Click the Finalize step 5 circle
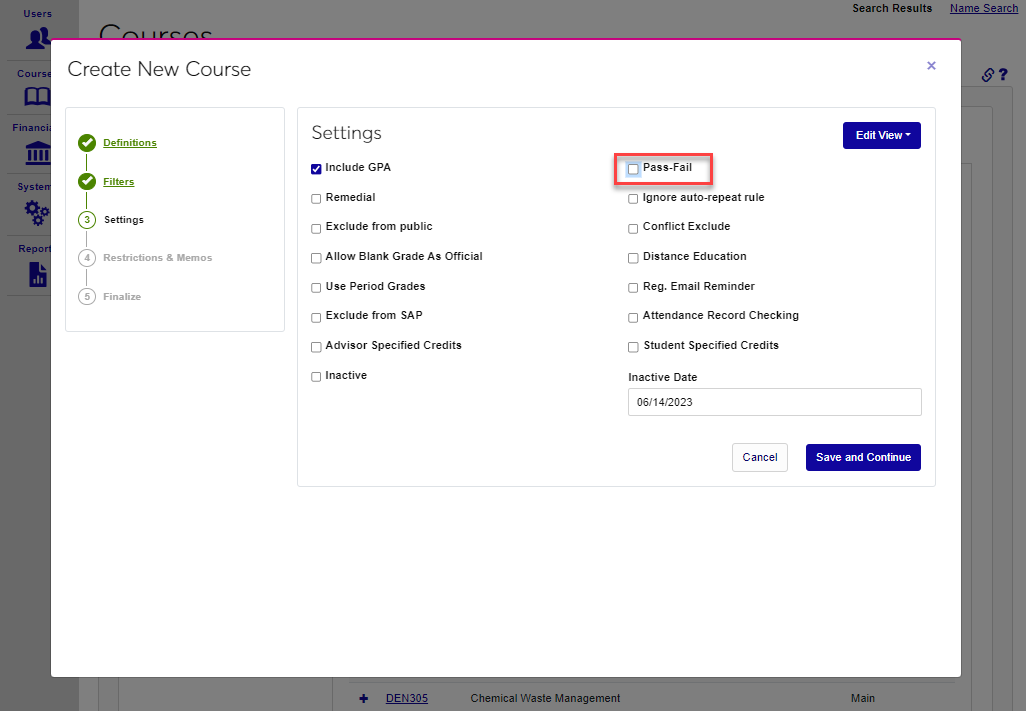1026x711 pixels. [x=87, y=296]
